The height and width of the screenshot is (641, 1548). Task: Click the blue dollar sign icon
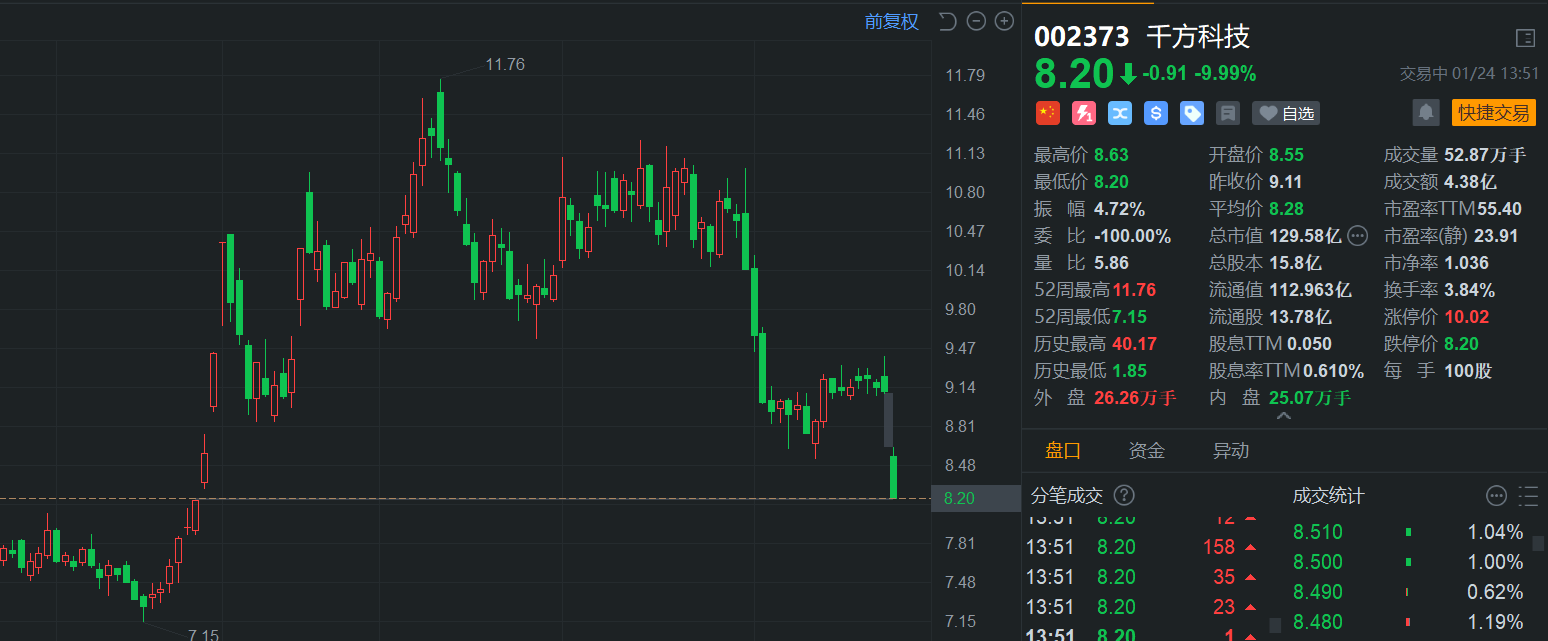click(x=1156, y=113)
